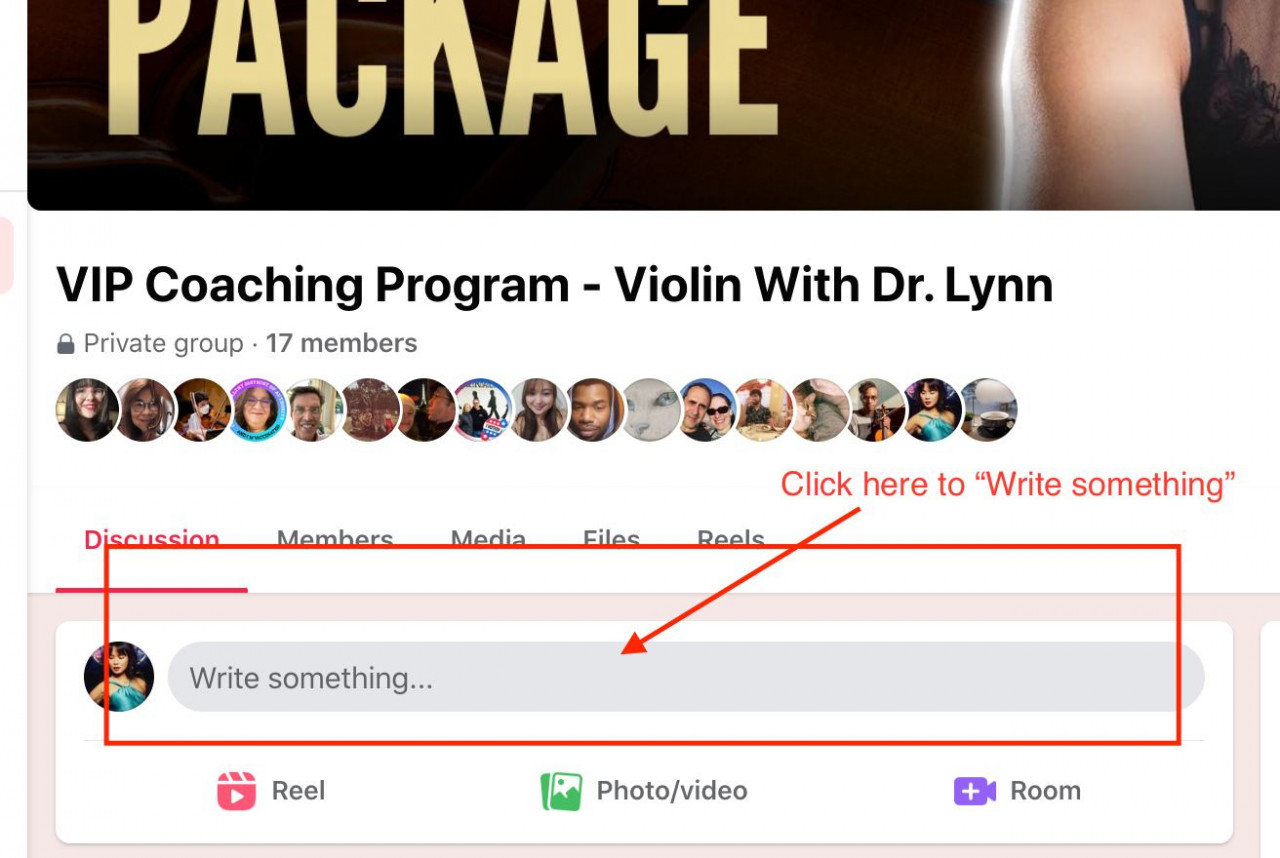Open the Files tab
This screenshot has width=1280, height=858.
tap(611, 541)
